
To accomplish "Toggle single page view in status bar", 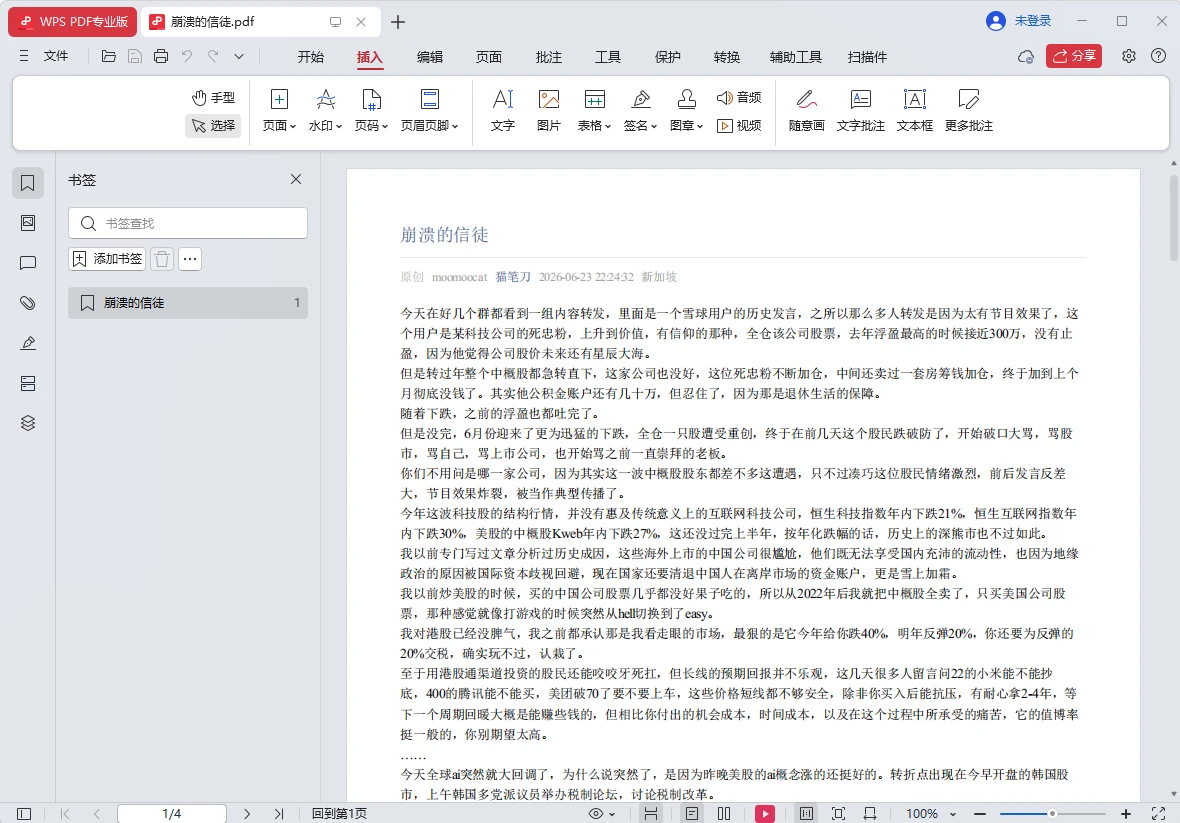I will tap(692, 813).
